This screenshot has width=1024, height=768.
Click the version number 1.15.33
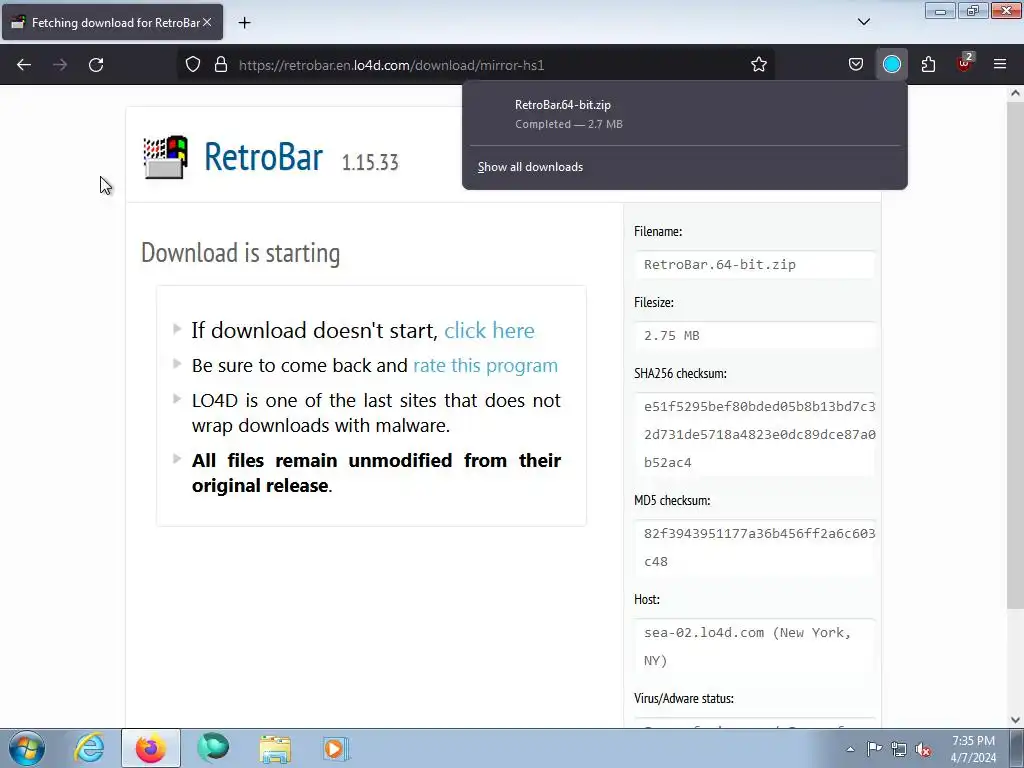point(370,162)
